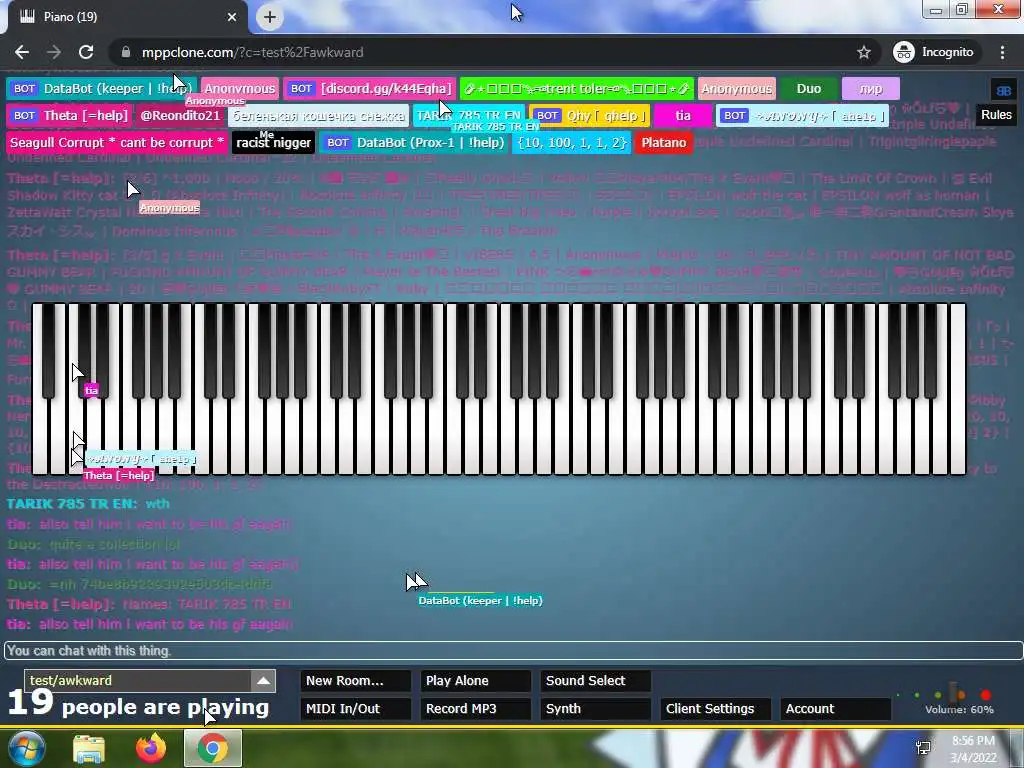Click the Platano user name tag
Viewport: 1024px width, 768px height.
[x=664, y=142]
